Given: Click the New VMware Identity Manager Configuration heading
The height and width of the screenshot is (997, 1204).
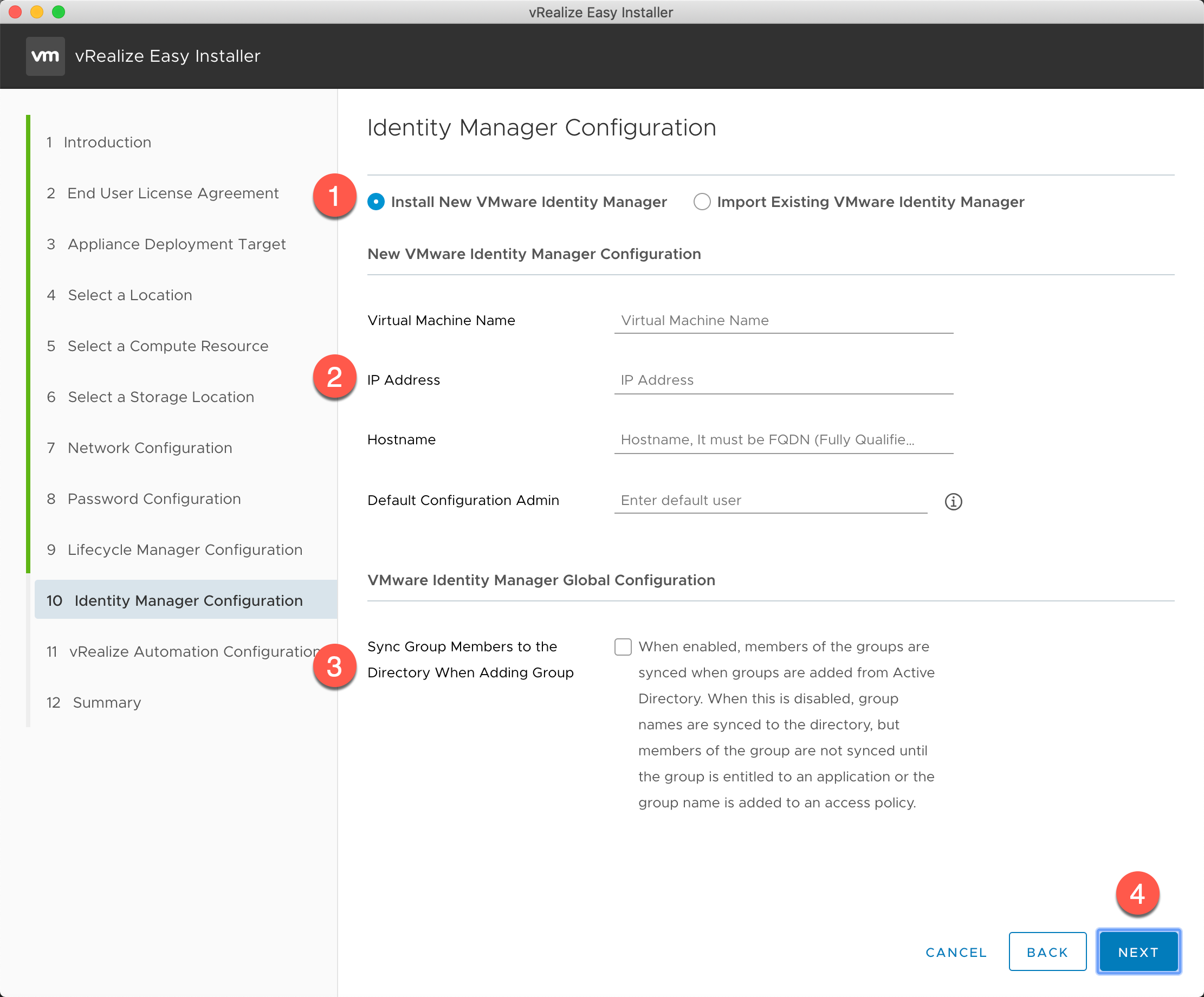Looking at the screenshot, I should coord(534,254).
